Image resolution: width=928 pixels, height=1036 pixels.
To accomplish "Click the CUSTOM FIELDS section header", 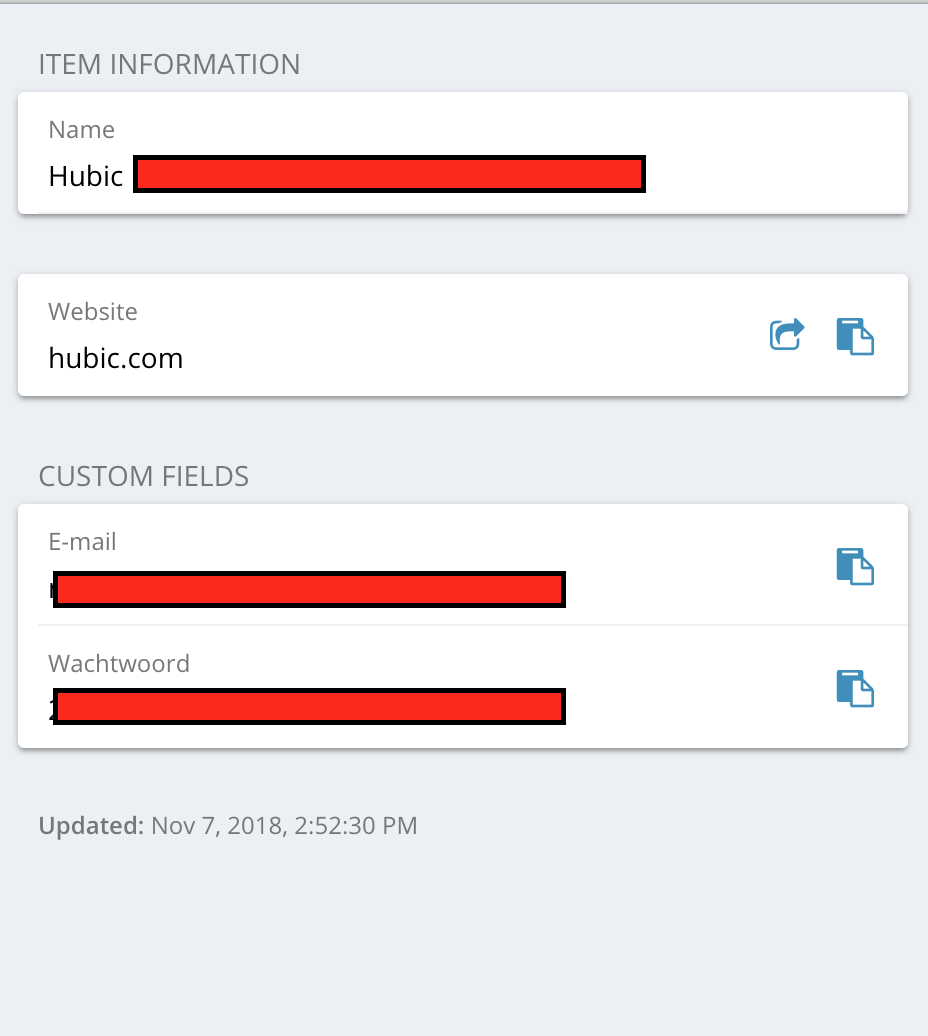I will 143,476.
